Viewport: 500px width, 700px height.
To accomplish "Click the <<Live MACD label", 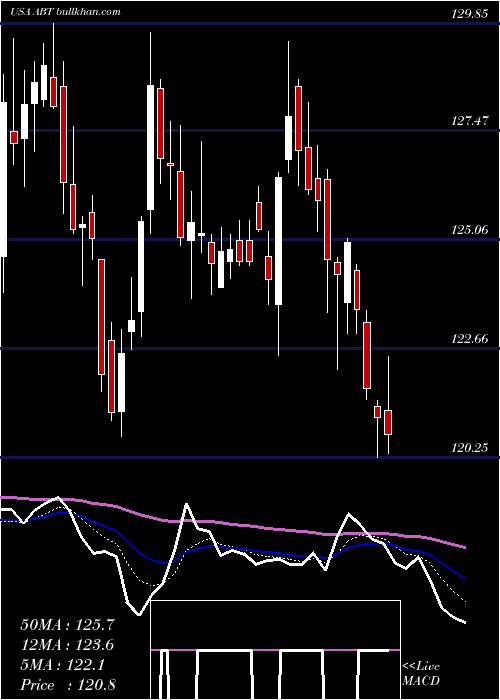I will 421,673.
